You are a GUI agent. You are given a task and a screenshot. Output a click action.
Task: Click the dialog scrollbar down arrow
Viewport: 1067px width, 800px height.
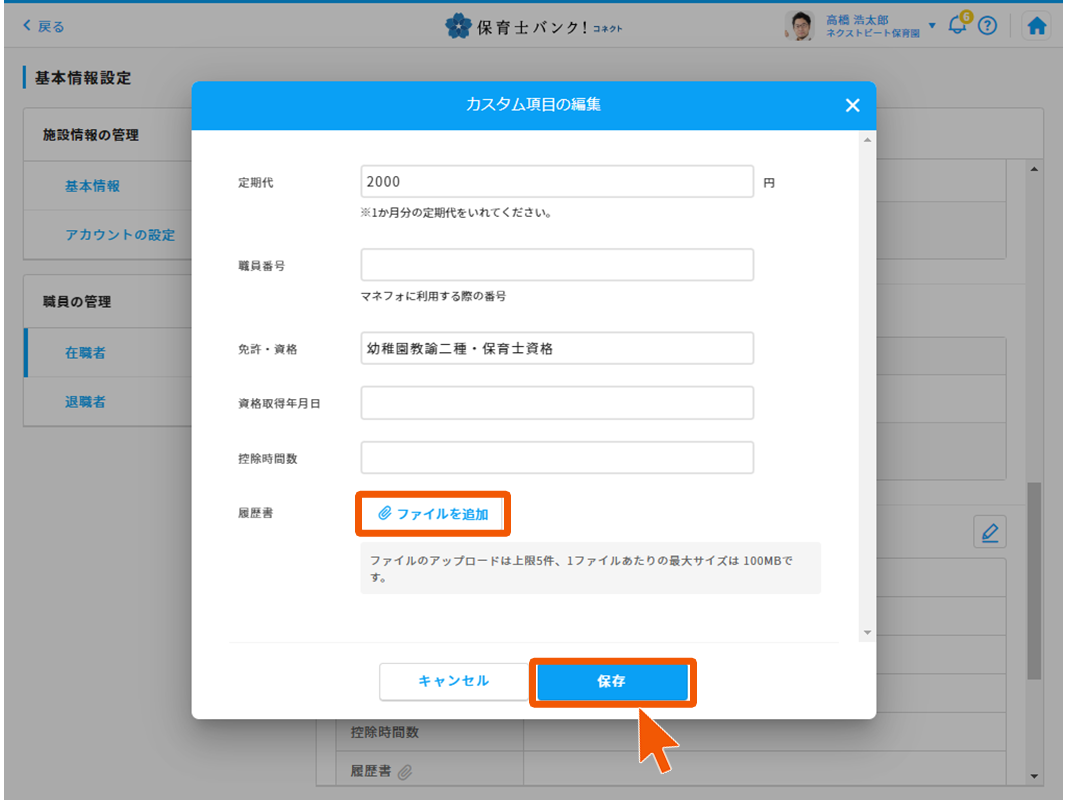[867, 632]
